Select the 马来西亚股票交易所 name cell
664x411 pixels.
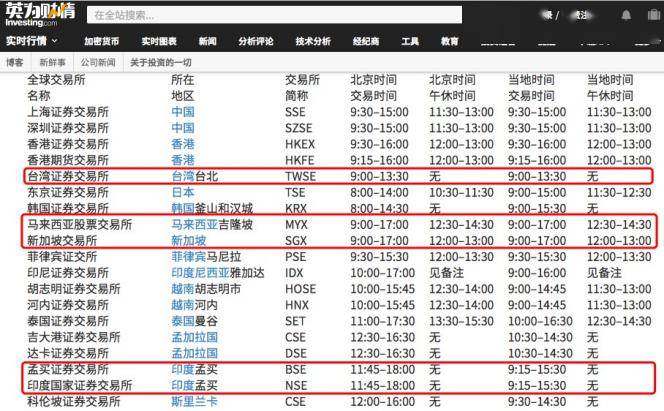[80, 225]
